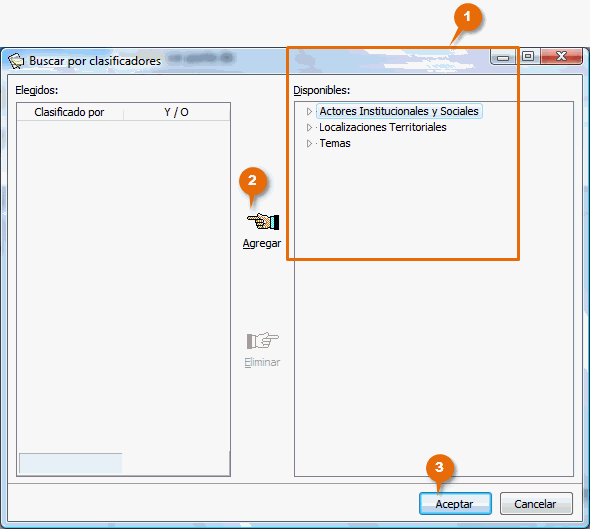Expand the Temas tree node
Viewport: 590px width, 529px height.
[x=309, y=143]
